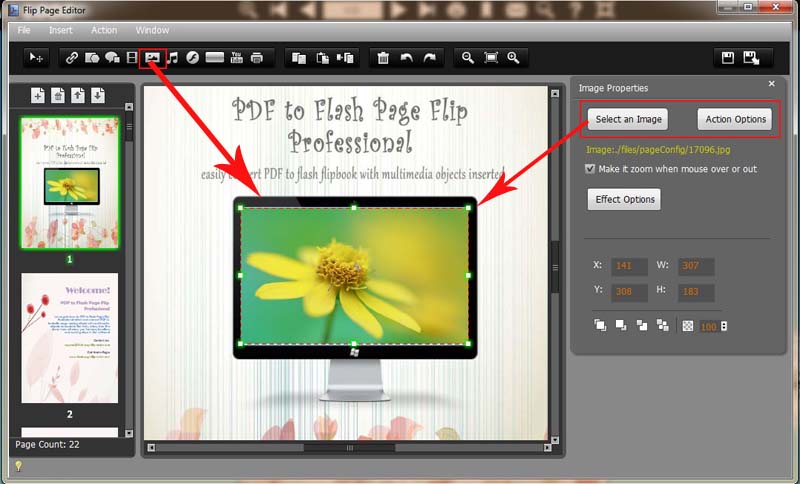The height and width of the screenshot is (484, 800).
Task: Click the fit-to-window zoom icon
Action: click(x=491, y=58)
